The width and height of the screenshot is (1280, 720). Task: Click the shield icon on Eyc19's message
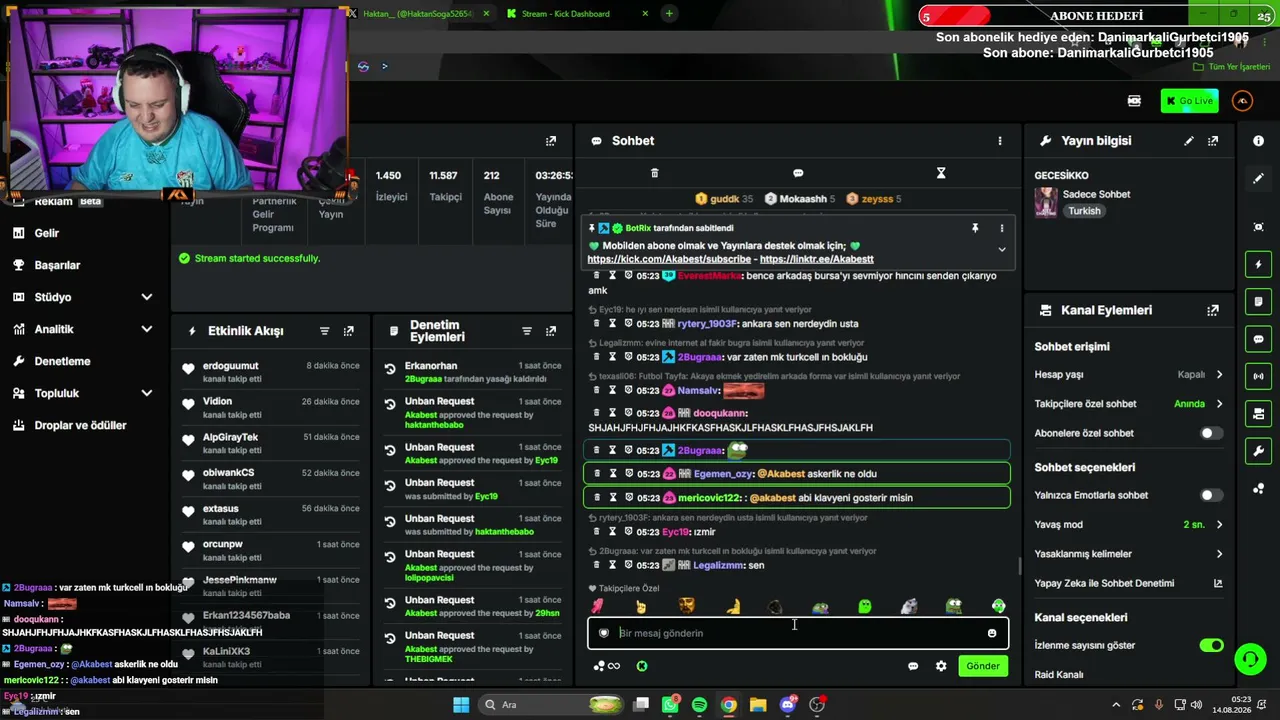pyautogui.click(x=629, y=532)
